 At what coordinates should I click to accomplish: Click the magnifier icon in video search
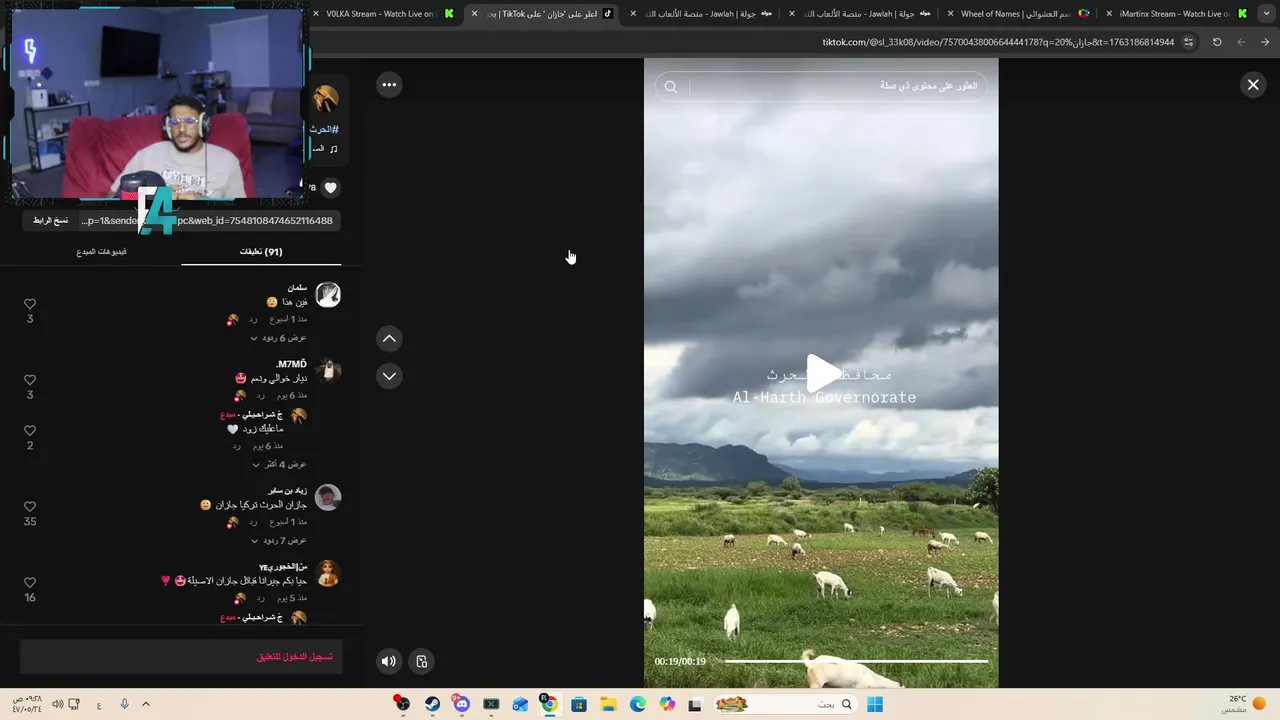tap(671, 87)
